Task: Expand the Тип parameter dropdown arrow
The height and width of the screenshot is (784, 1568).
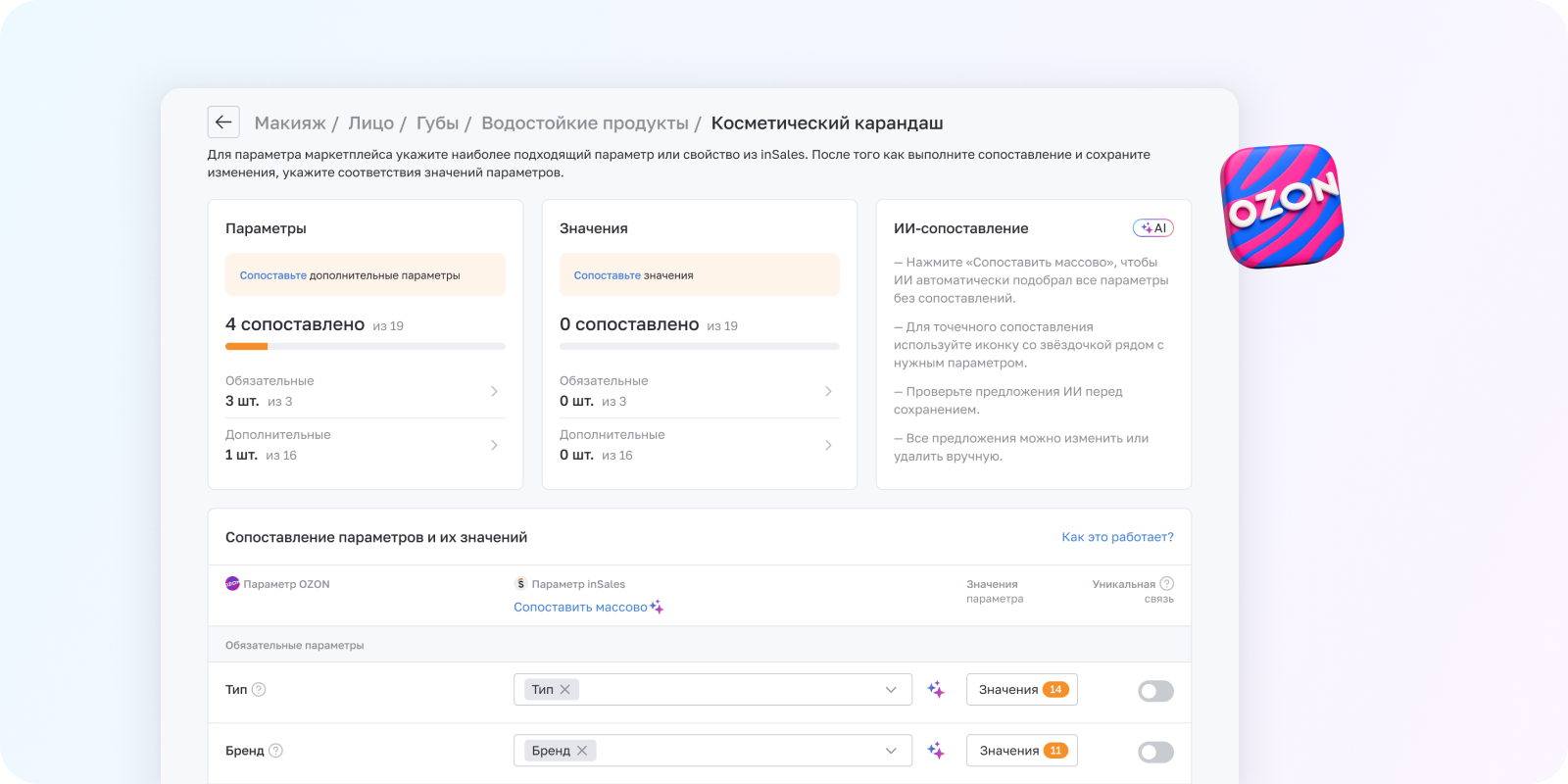Action: pos(891,690)
